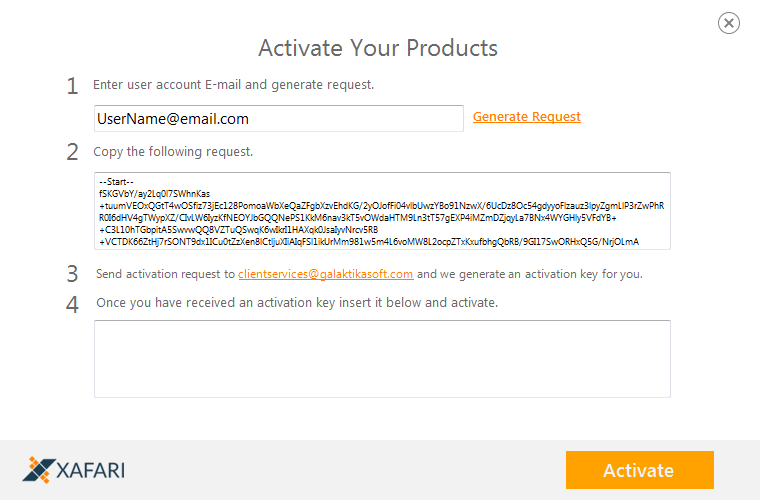Click the request line starting with +tuumVEOx
Screen dimensions: 760x500
pos(381,206)
